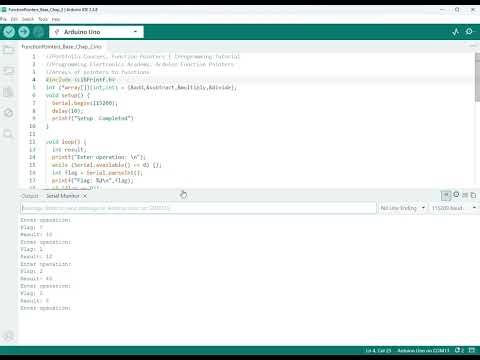The image size is (480, 360).
Task: Select the Serial Monitor tab
Action: coord(63,196)
